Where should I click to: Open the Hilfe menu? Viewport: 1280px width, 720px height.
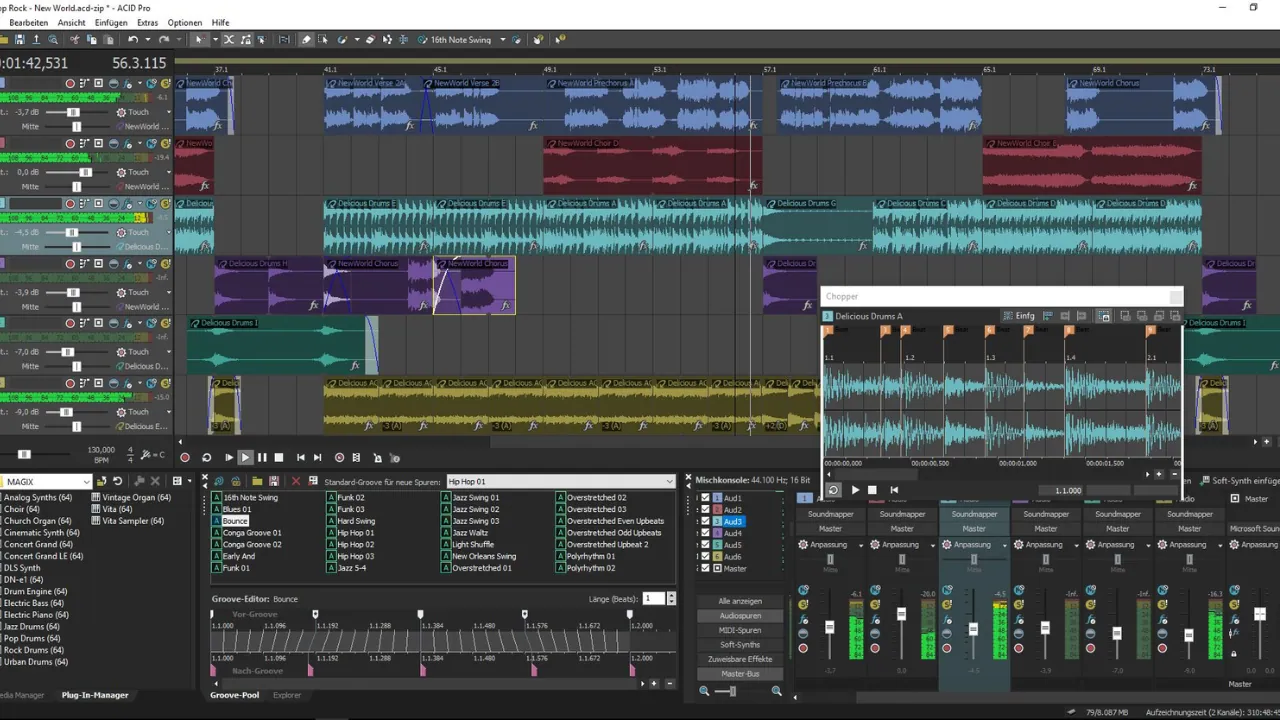(220, 22)
